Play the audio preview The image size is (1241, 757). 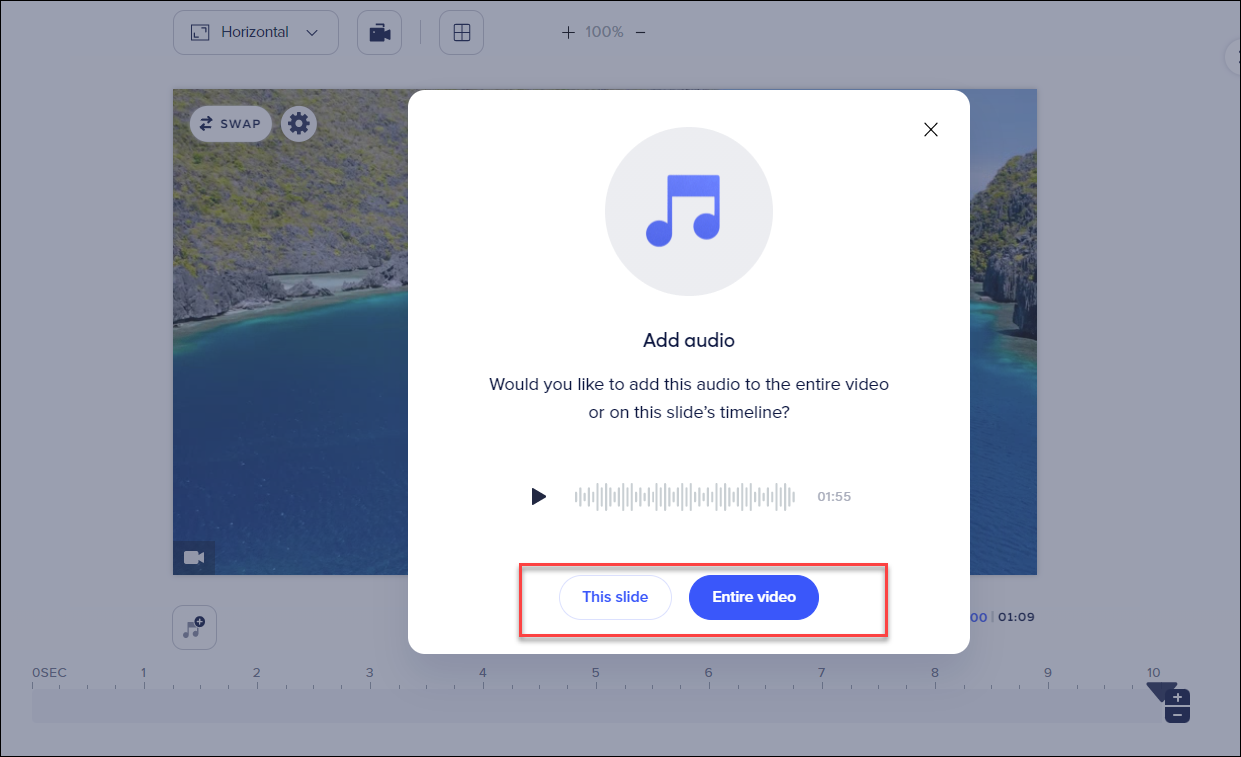click(539, 496)
